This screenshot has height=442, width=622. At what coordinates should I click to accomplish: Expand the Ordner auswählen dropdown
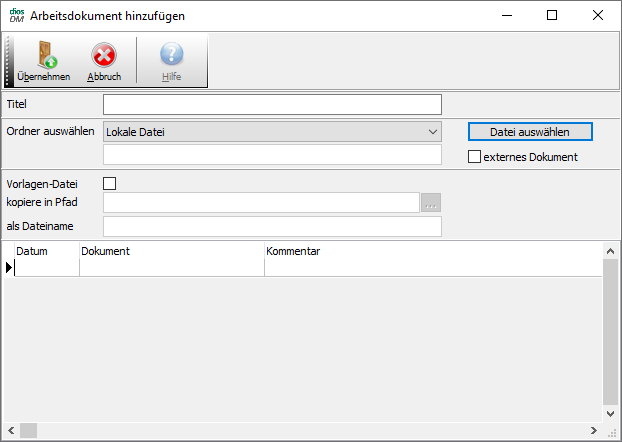tap(431, 131)
